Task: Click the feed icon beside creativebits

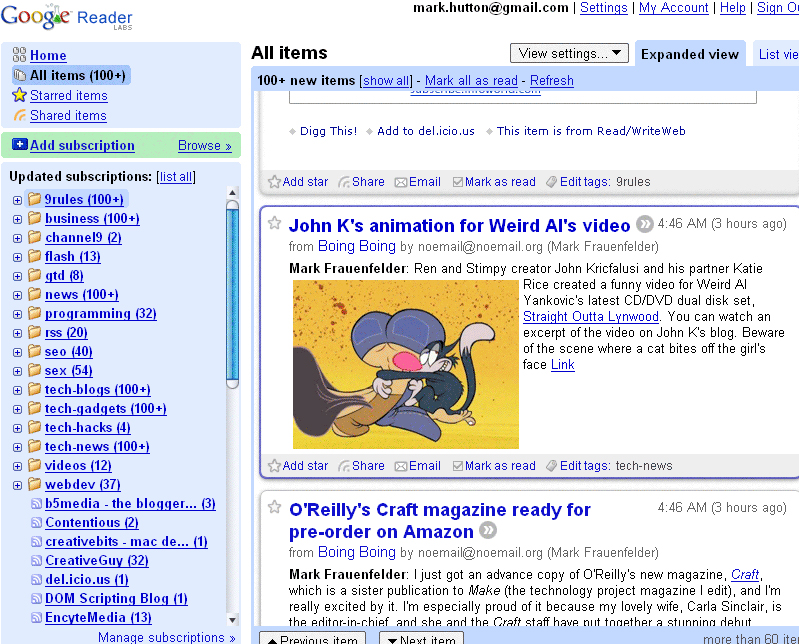Action: coord(36,542)
